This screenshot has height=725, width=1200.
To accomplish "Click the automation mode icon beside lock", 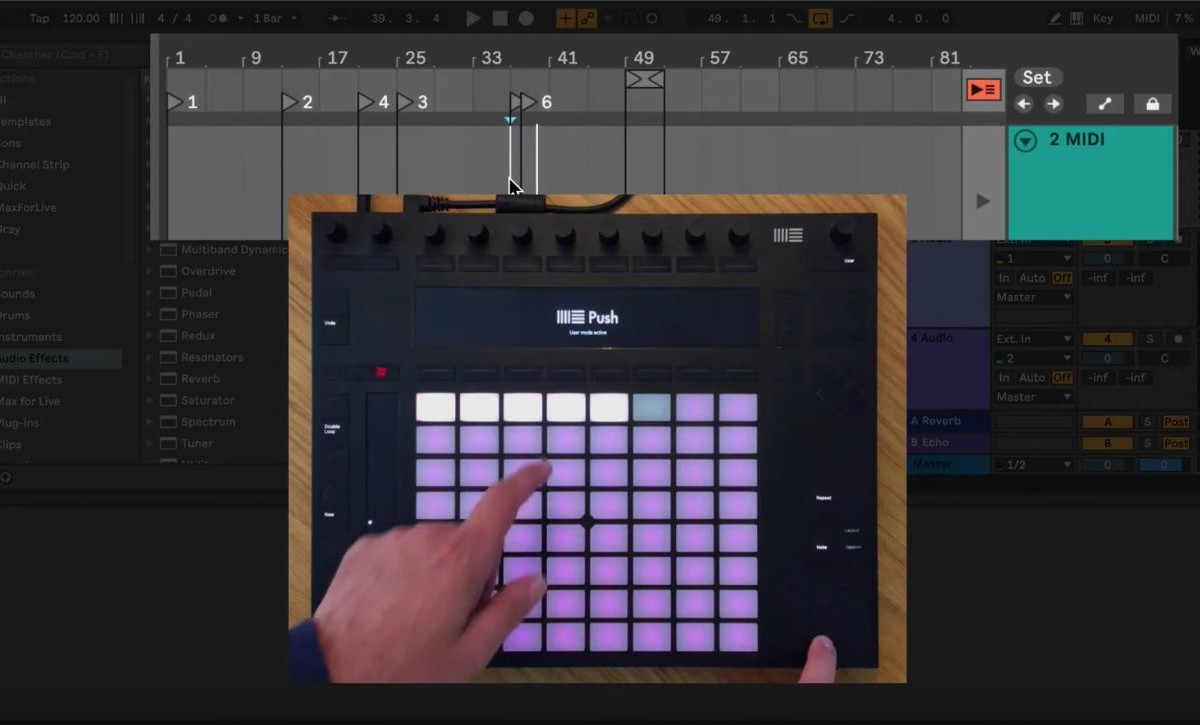I will click(1104, 104).
